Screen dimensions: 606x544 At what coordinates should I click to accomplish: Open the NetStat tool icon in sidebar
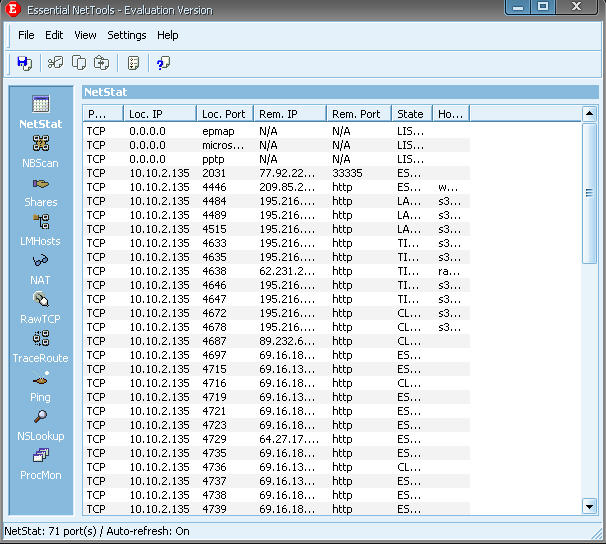tap(41, 104)
